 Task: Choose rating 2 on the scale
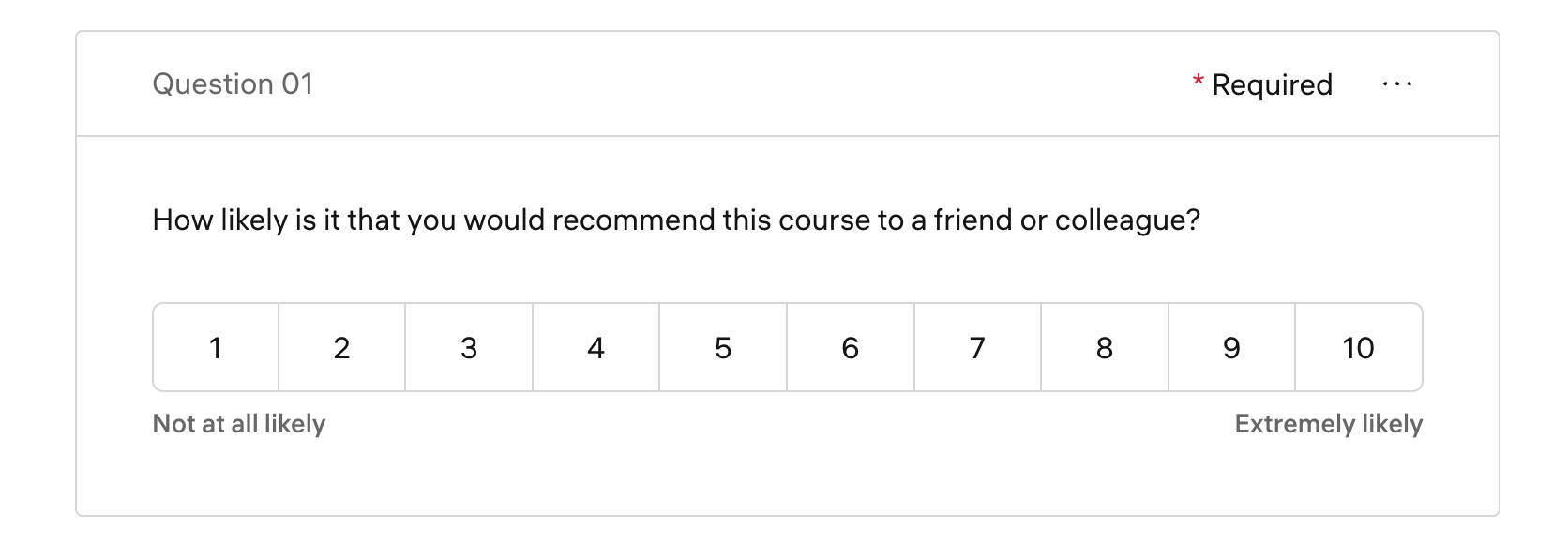pos(342,348)
